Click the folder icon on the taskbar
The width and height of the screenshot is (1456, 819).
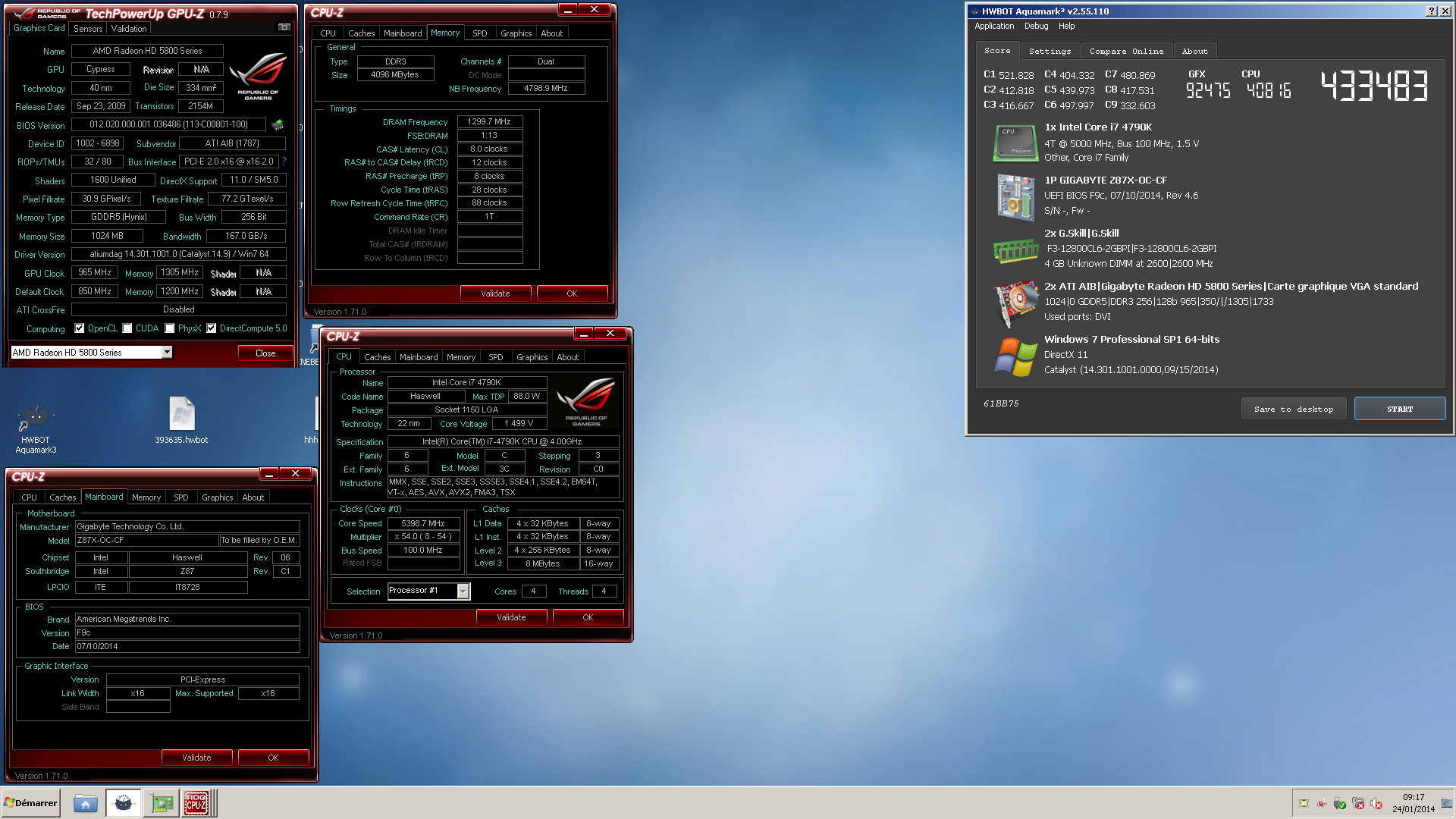click(x=86, y=803)
